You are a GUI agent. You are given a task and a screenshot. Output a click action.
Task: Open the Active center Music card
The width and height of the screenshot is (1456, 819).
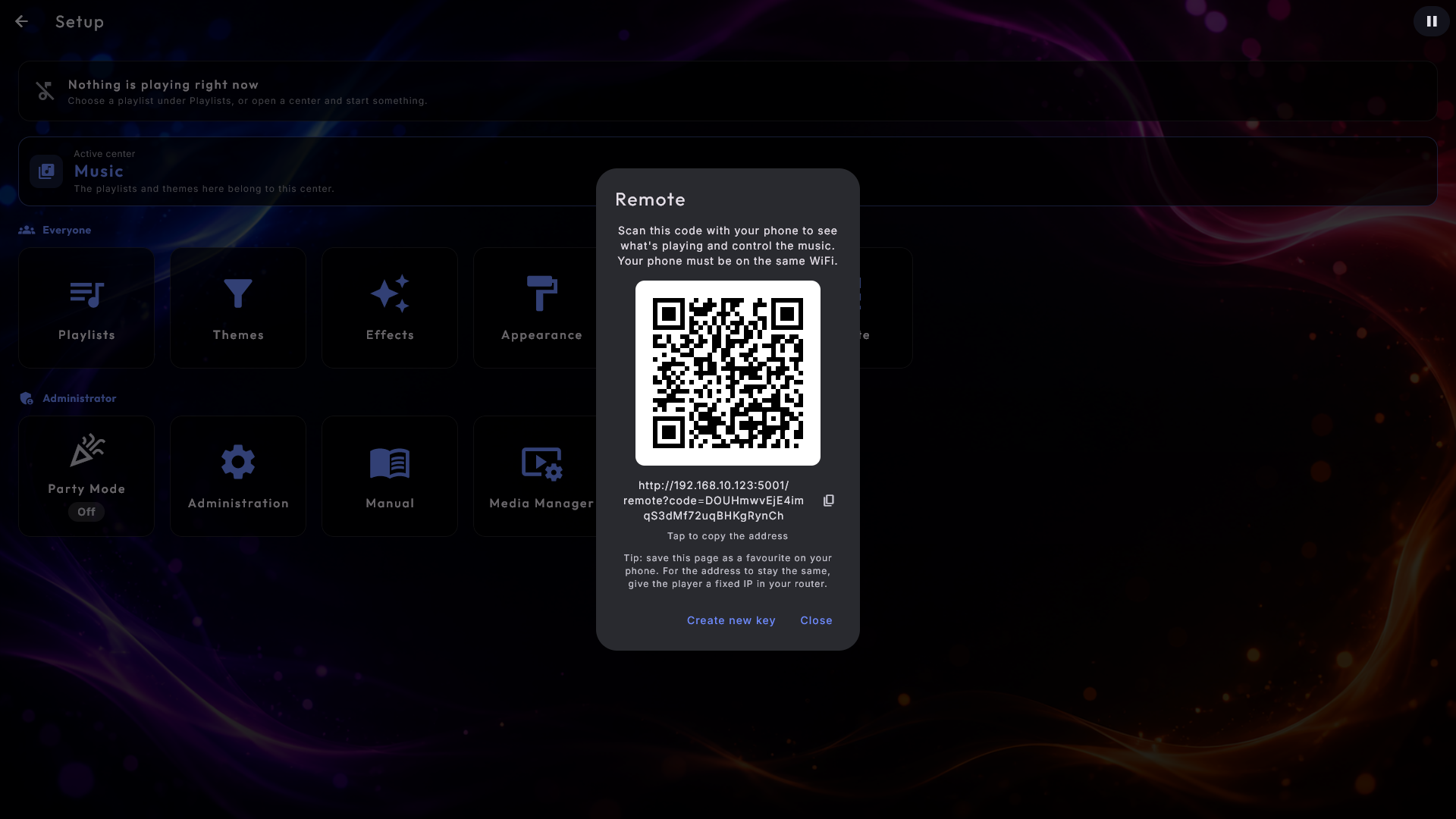728,171
